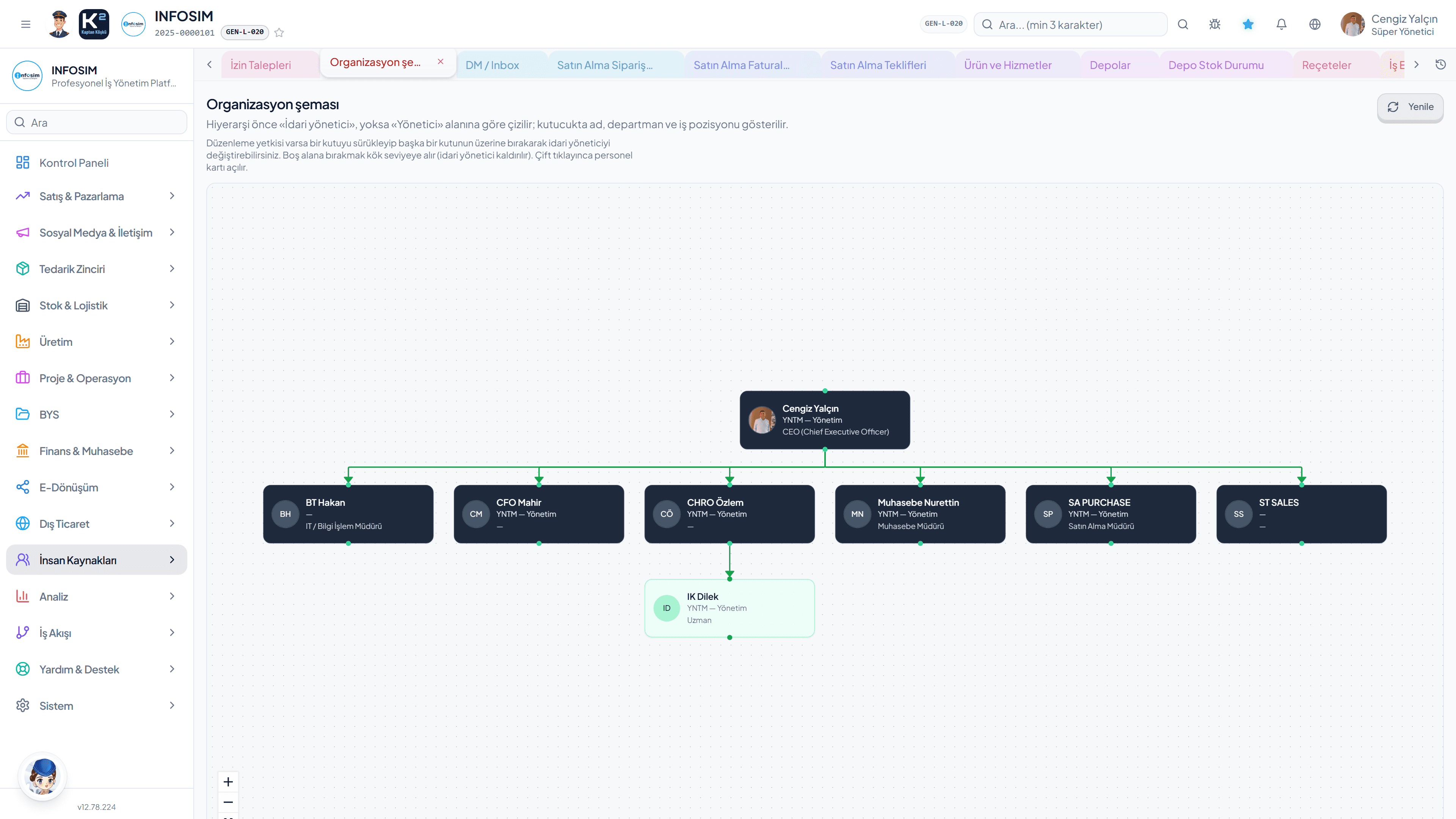Image resolution: width=1456 pixels, height=819 pixels.
Task: Click the INFOSIM company logo in sidebar
Action: (27, 76)
